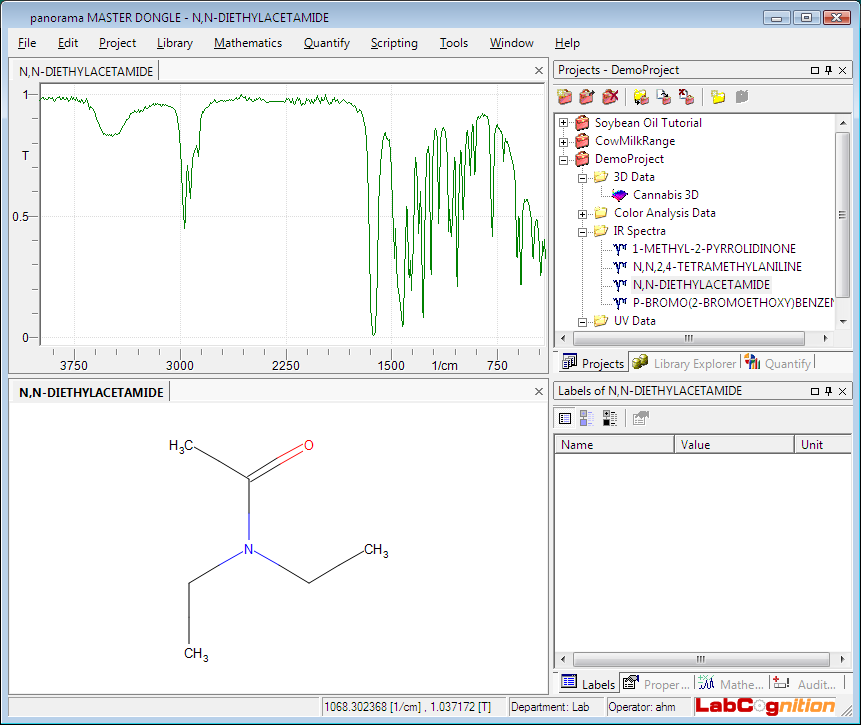Collapse the IR Spectra folder
Screen dimensions: 861x725
tap(583, 231)
